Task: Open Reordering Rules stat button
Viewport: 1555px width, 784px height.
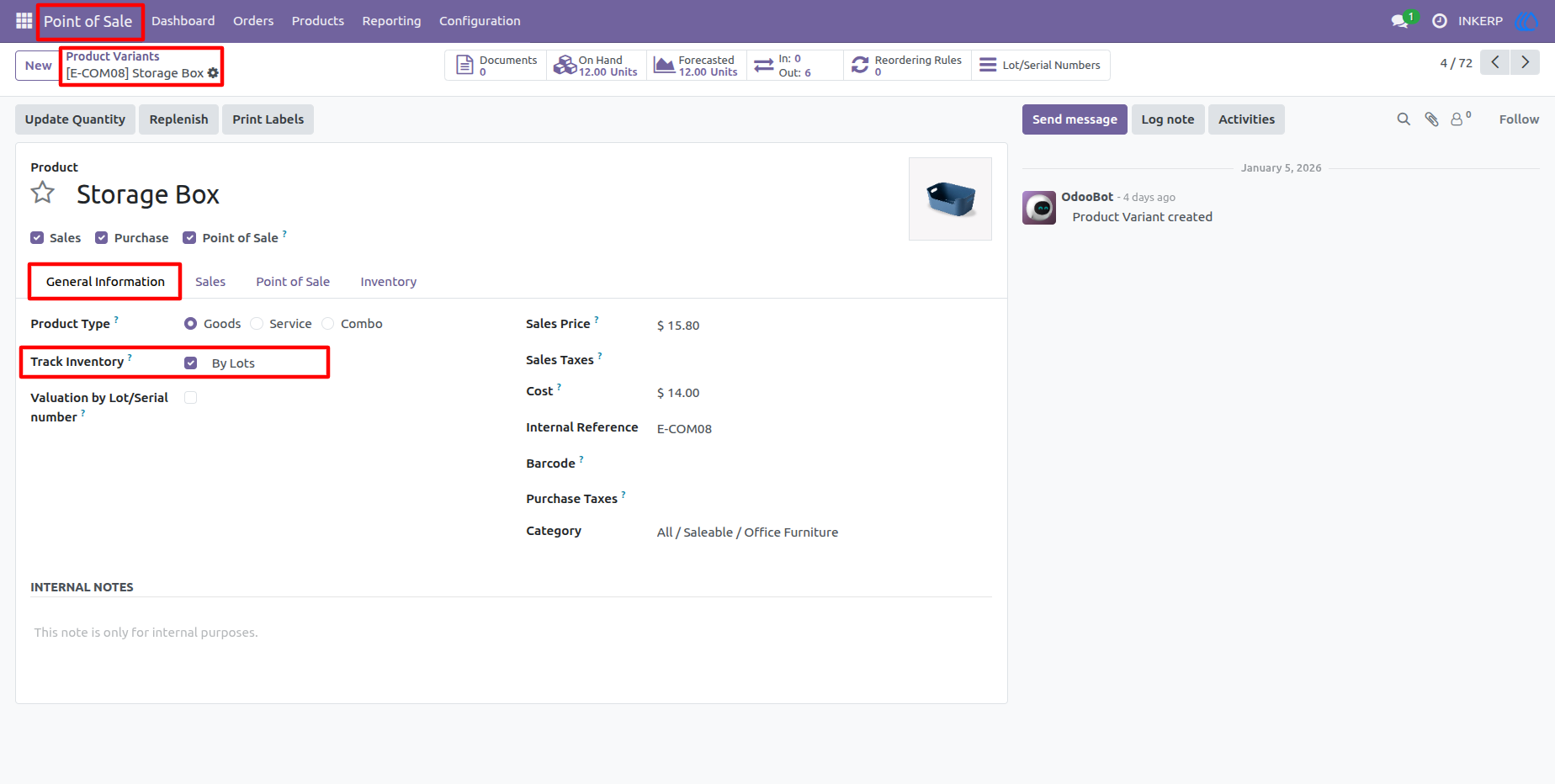Action: (x=907, y=66)
